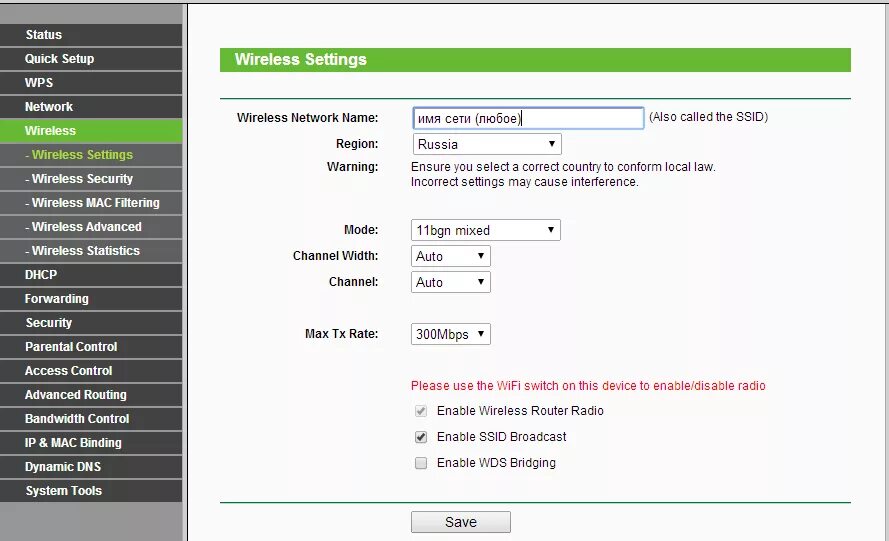Go to Wireless MAC Filtering
This screenshot has height=541, width=889.
(91, 202)
